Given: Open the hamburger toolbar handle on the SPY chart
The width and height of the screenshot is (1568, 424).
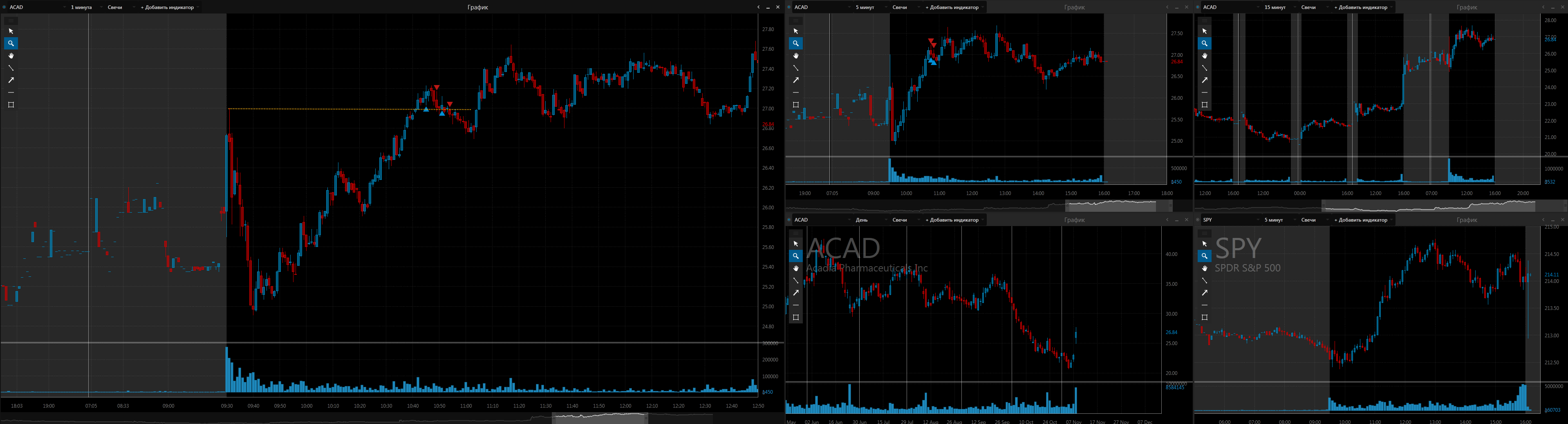Looking at the screenshot, I should [1205, 233].
